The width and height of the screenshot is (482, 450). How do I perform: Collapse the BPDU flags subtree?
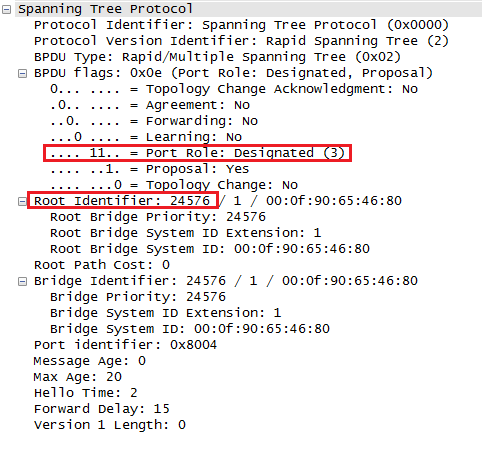[22, 73]
